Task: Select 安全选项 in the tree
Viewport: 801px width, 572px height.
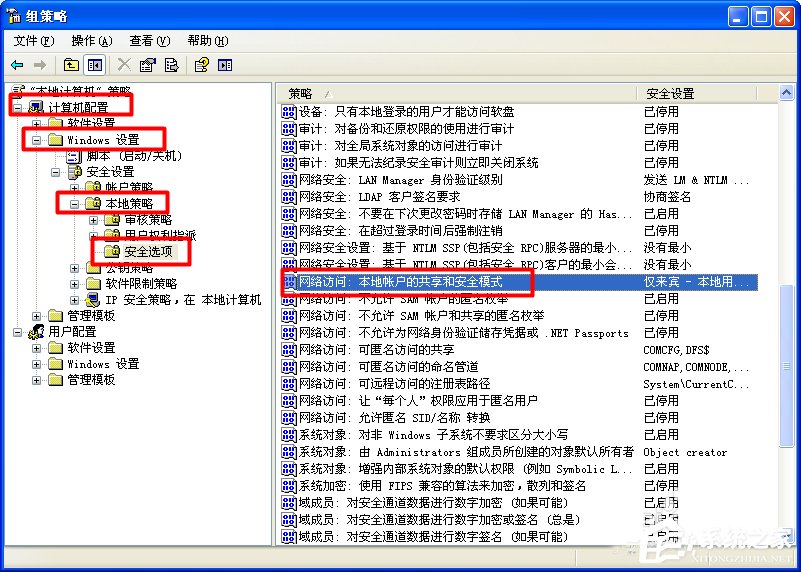Action: coord(149,252)
